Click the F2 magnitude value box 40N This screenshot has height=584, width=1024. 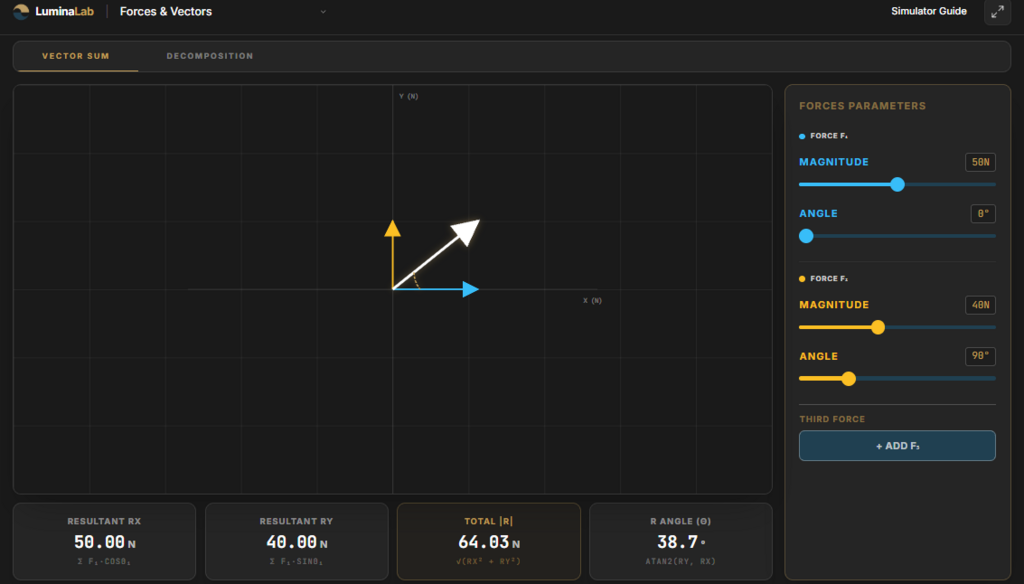point(980,305)
